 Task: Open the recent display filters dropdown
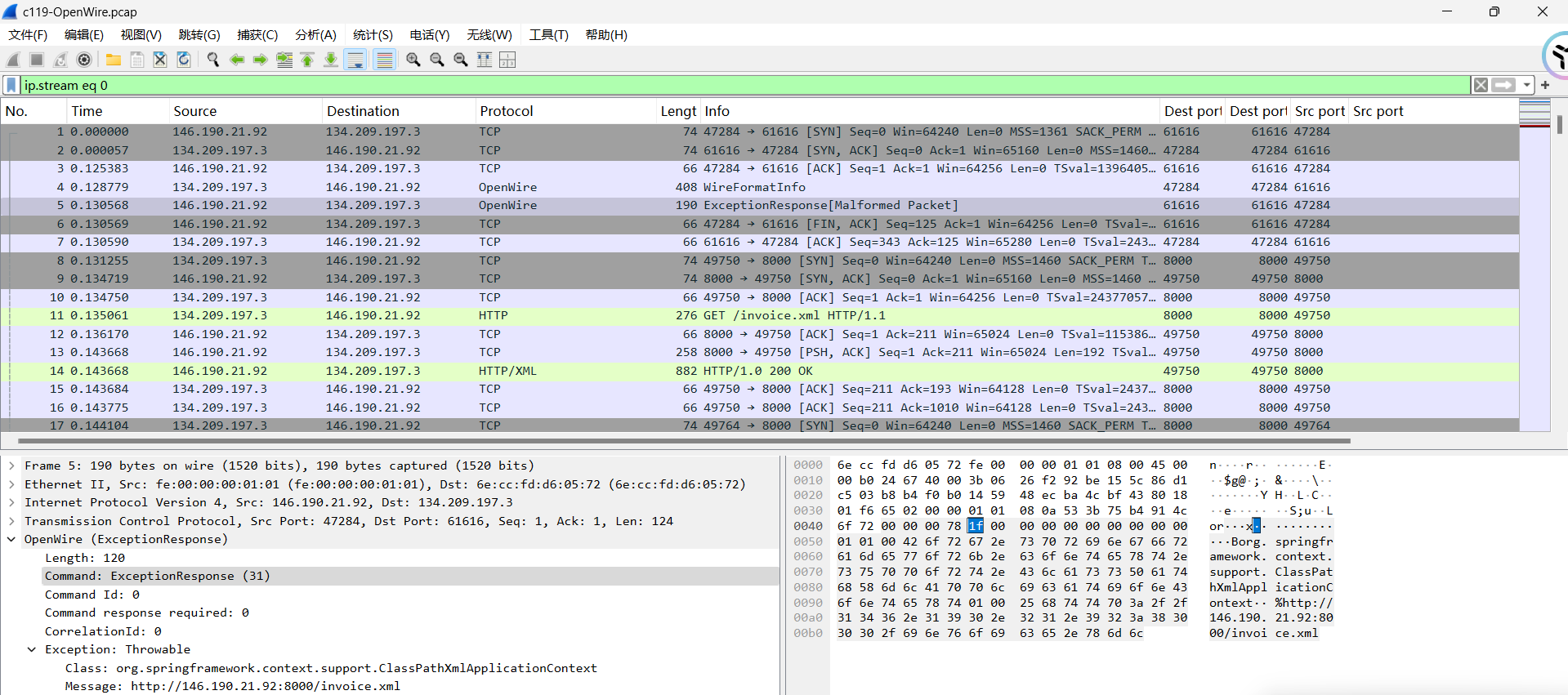coord(1526,85)
